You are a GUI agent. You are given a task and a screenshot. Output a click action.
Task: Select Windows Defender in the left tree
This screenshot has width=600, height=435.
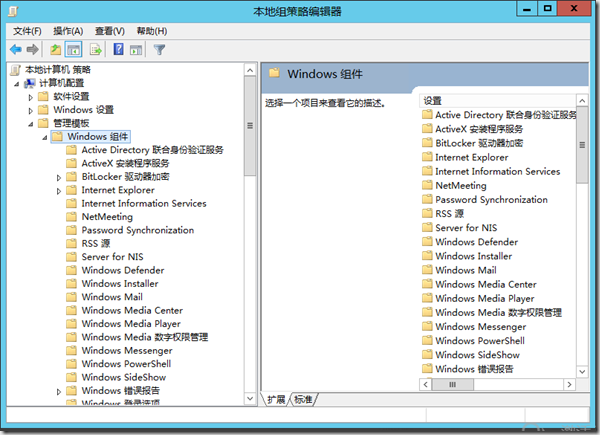(x=122, y=270)
